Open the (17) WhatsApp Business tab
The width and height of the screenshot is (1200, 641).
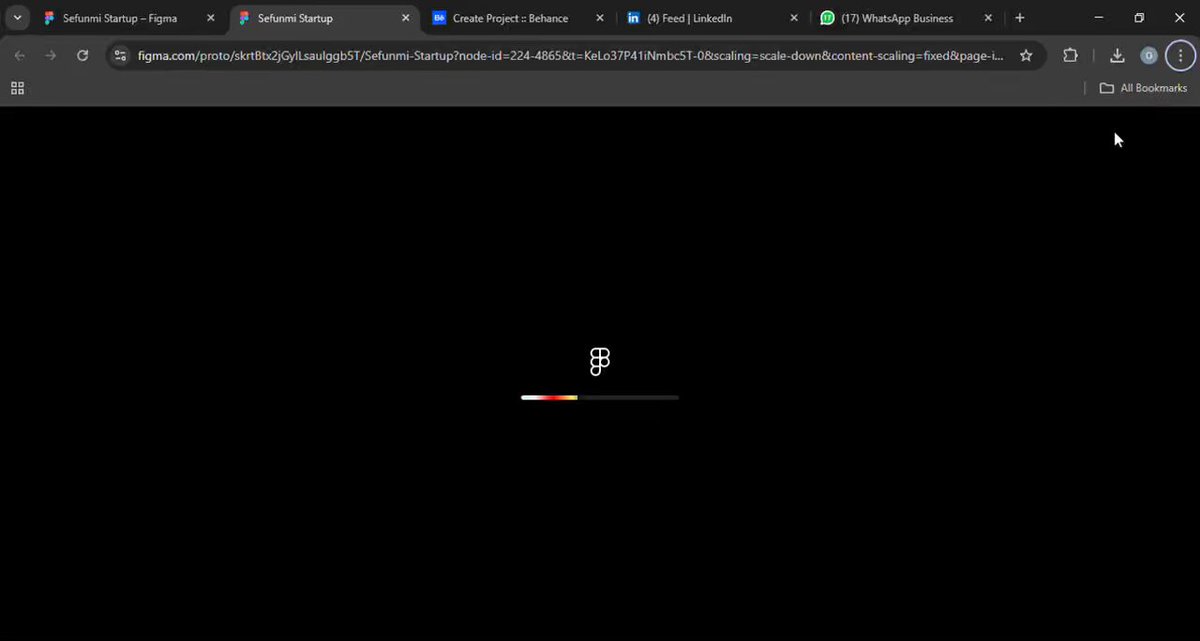907,18
